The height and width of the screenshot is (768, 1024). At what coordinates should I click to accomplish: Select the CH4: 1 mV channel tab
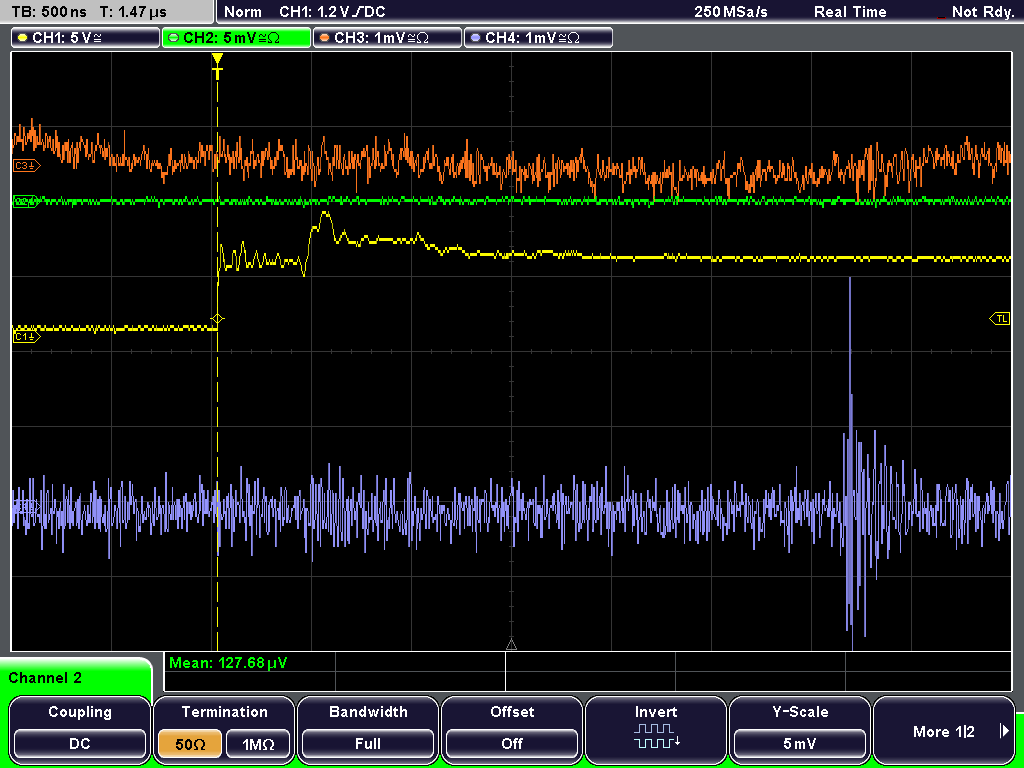[x=538, y=38]
